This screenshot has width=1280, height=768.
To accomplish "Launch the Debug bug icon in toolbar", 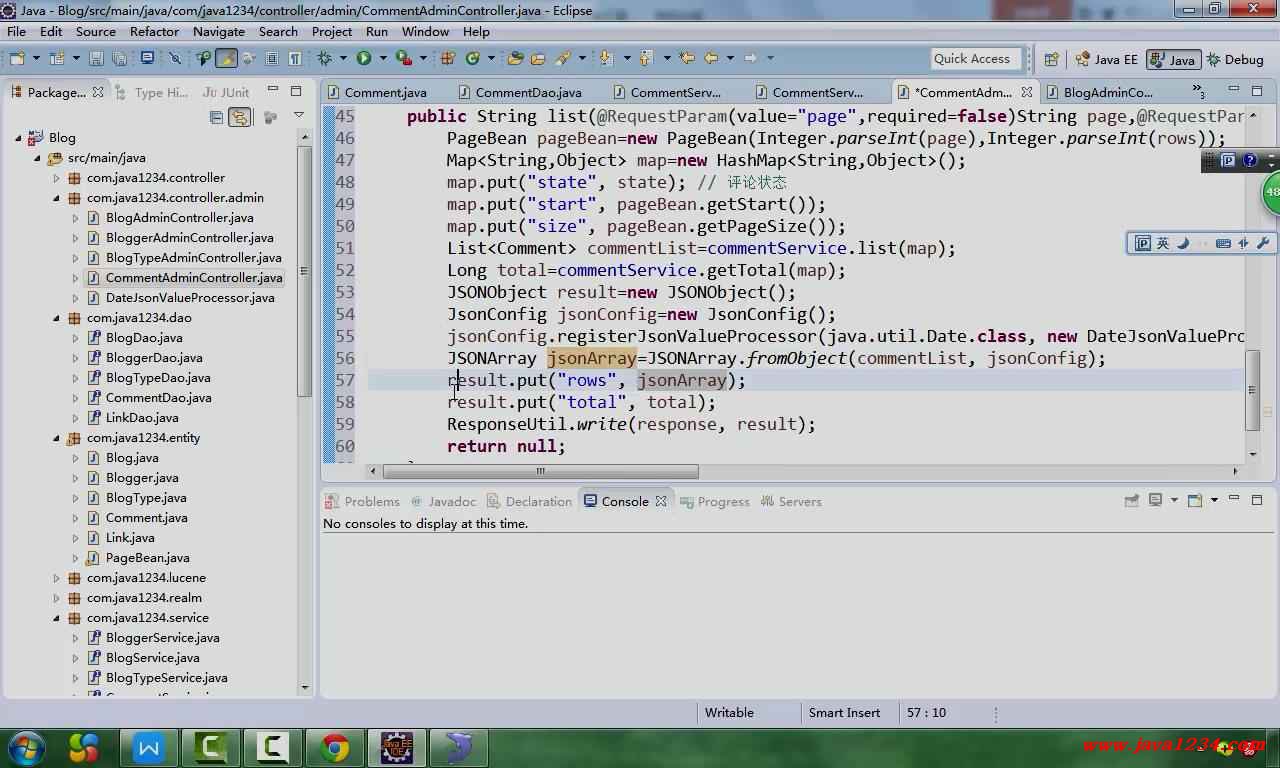I will [325, 58].
